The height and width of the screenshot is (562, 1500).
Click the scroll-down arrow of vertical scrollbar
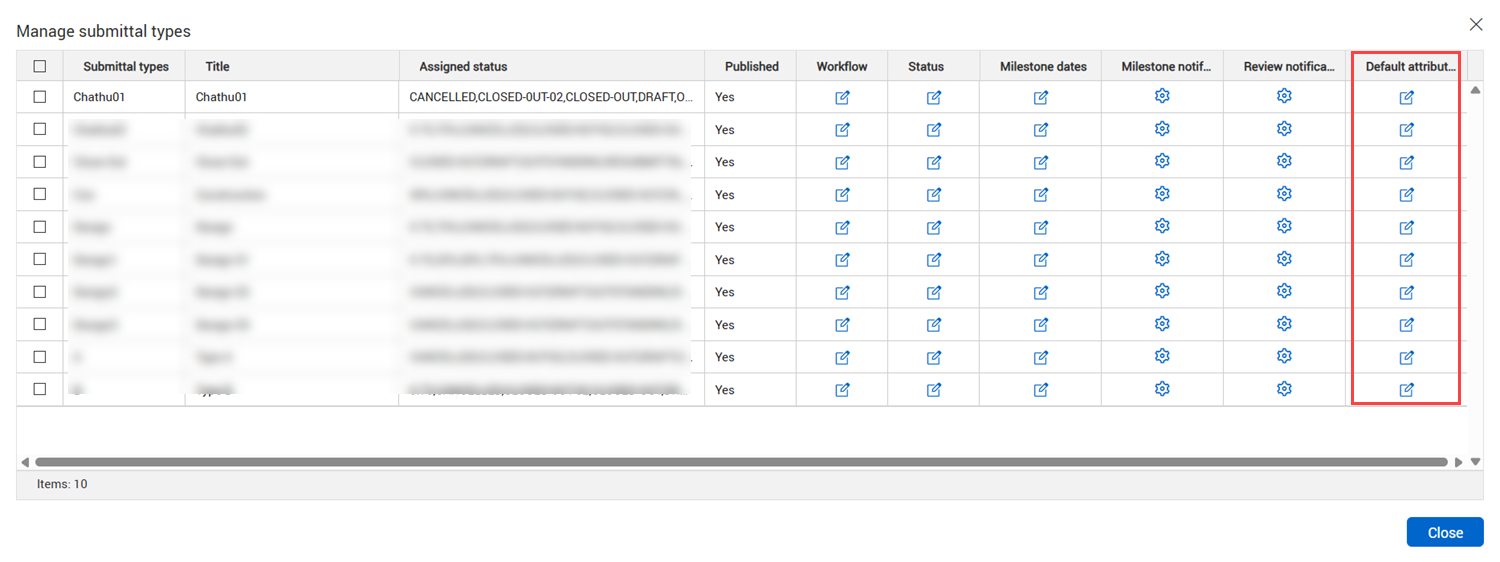(1475, 461)
